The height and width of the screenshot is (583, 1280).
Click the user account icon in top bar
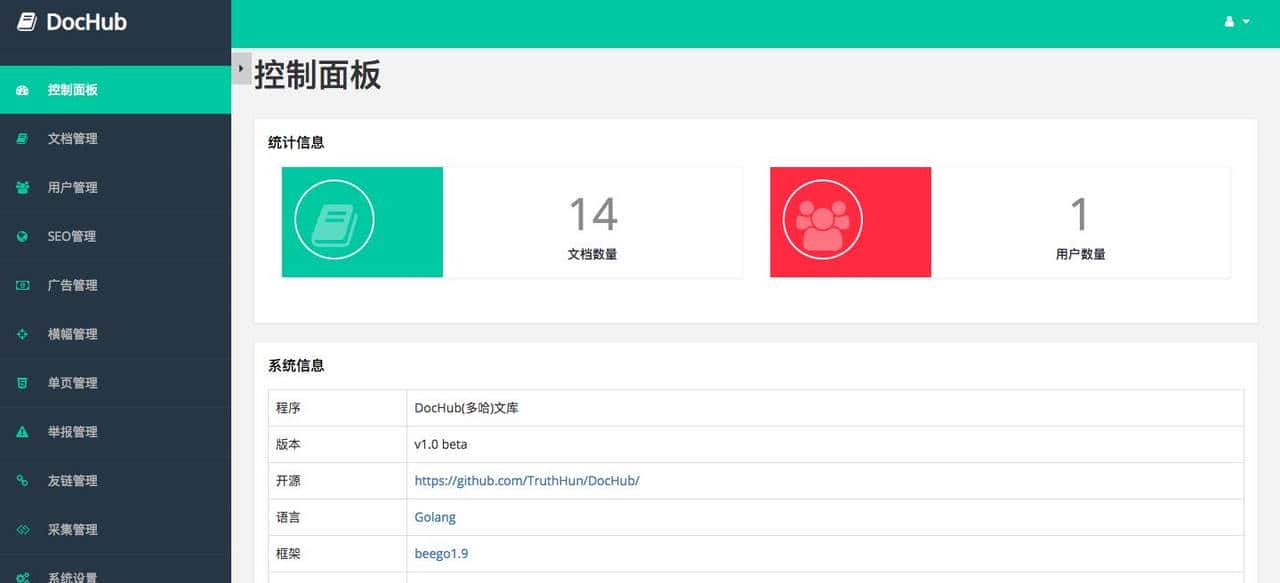[x=1229, y=20]
